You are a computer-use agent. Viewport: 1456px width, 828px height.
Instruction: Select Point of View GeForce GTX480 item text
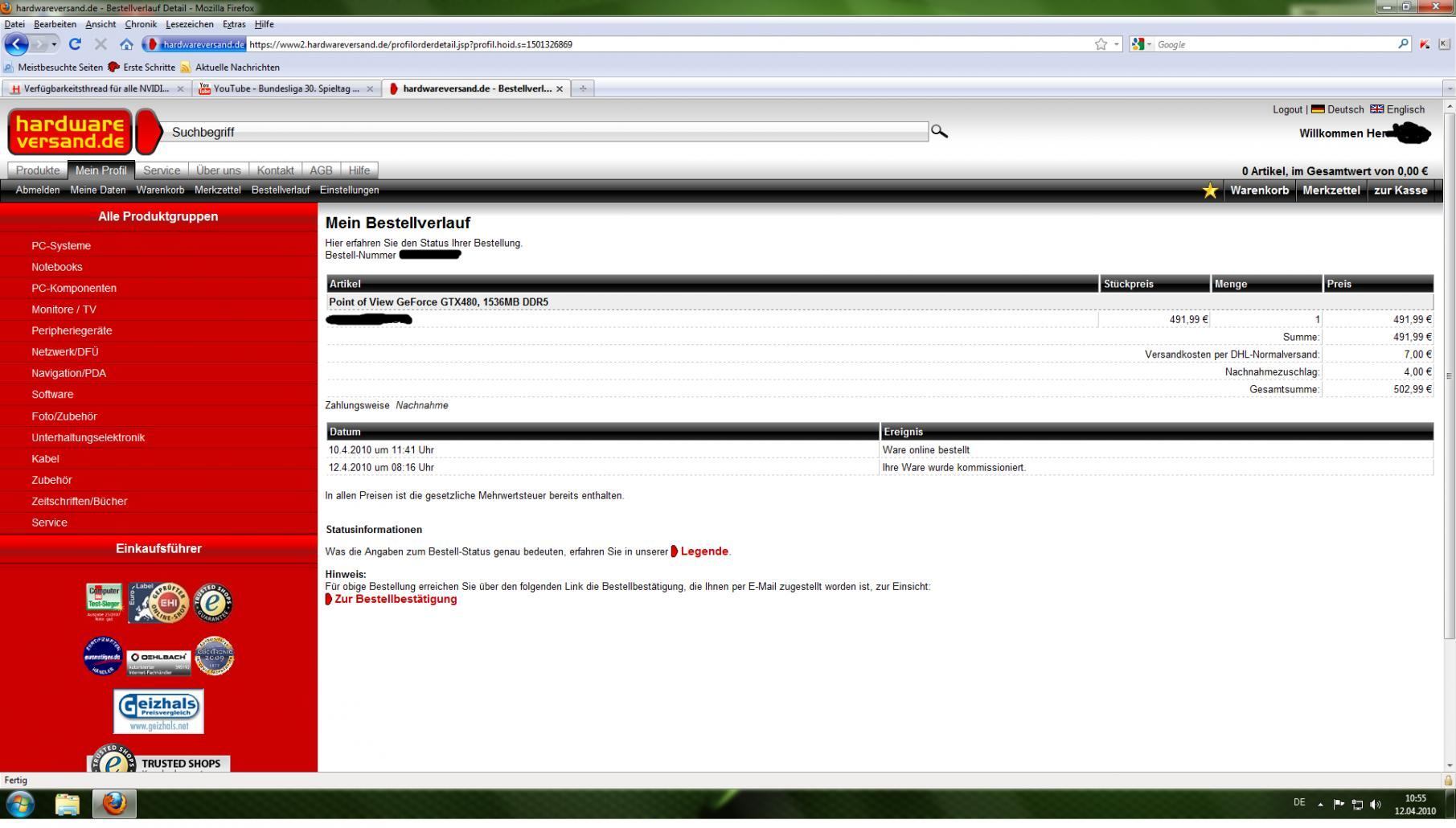tap(438, 302)
